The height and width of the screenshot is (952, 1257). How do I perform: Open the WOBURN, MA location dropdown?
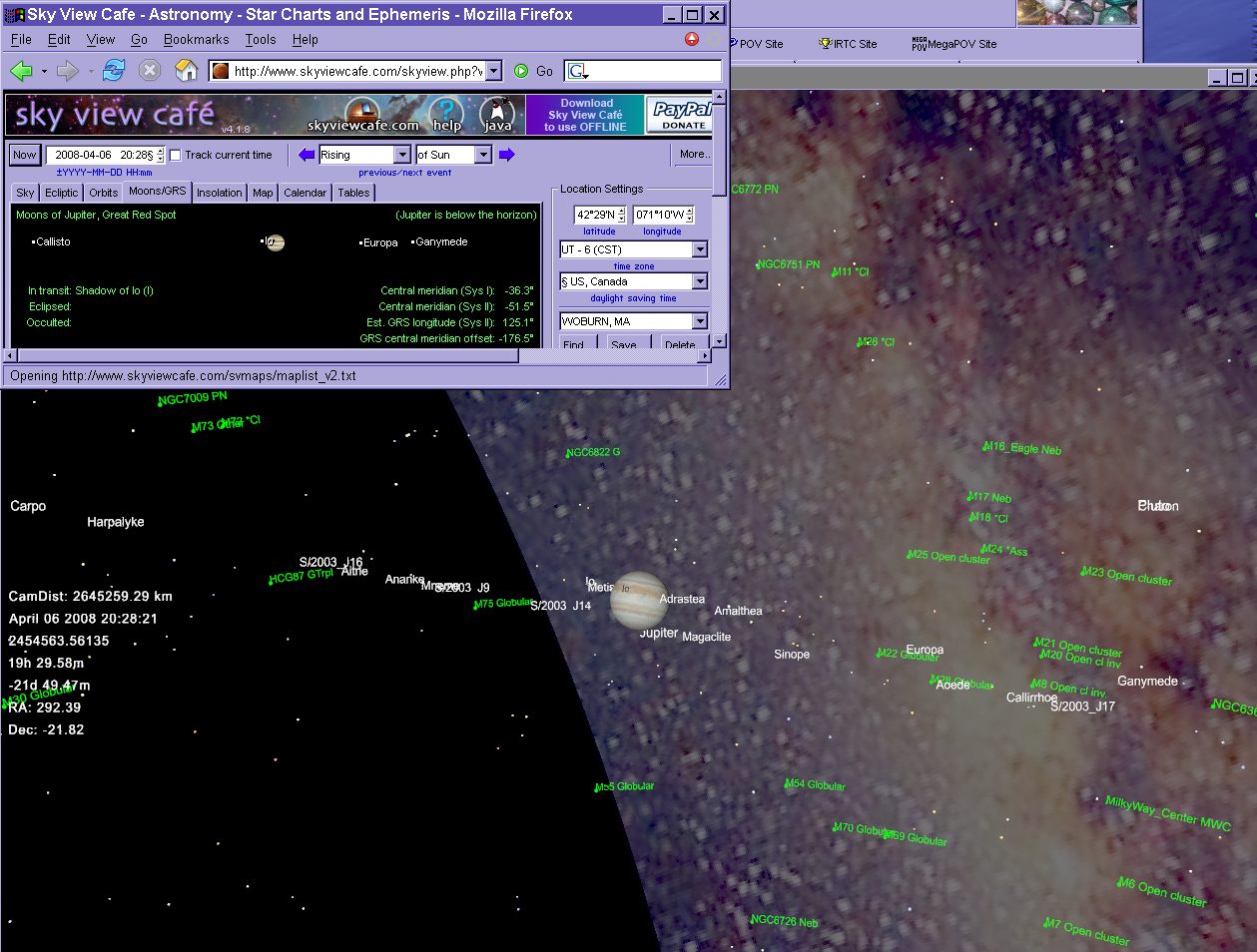699,321
